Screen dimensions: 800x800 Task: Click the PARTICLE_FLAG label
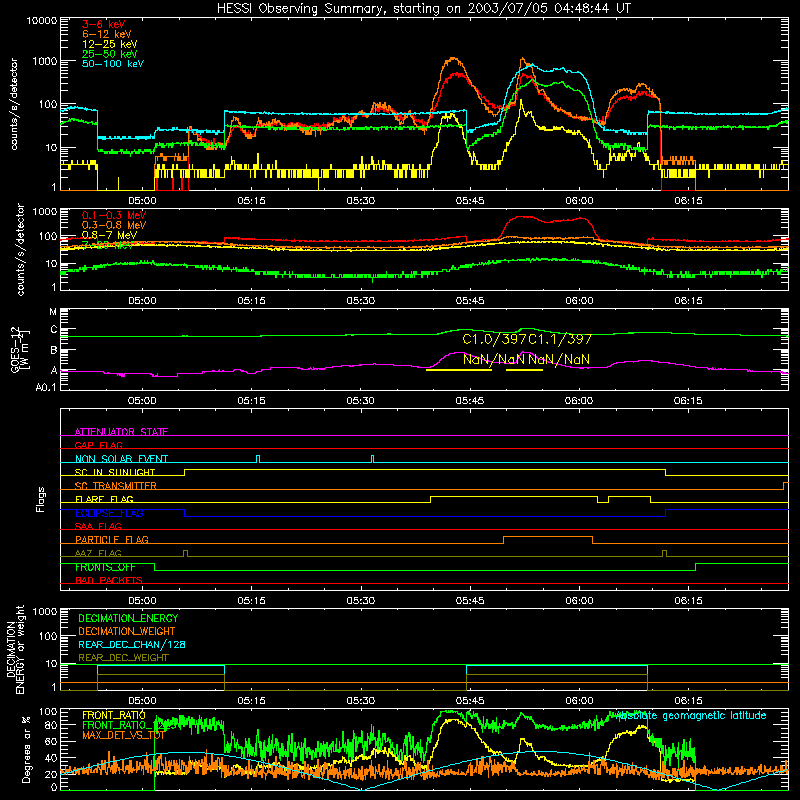pyautogui.click(x=112, y=540)
